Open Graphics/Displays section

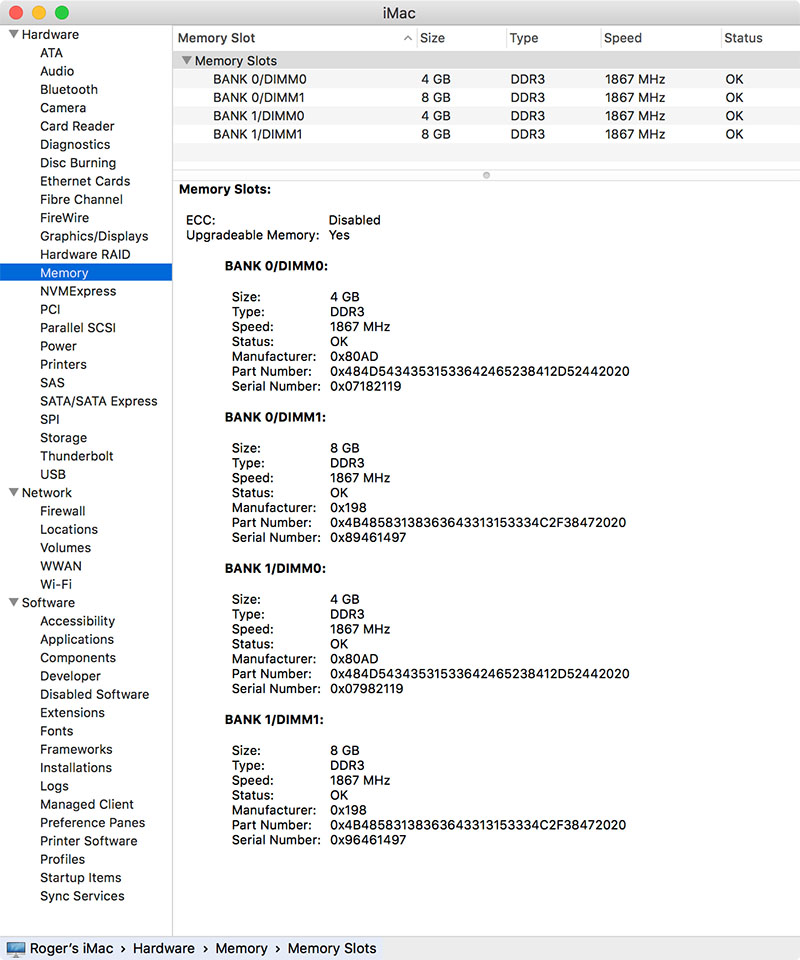[94, 236]
